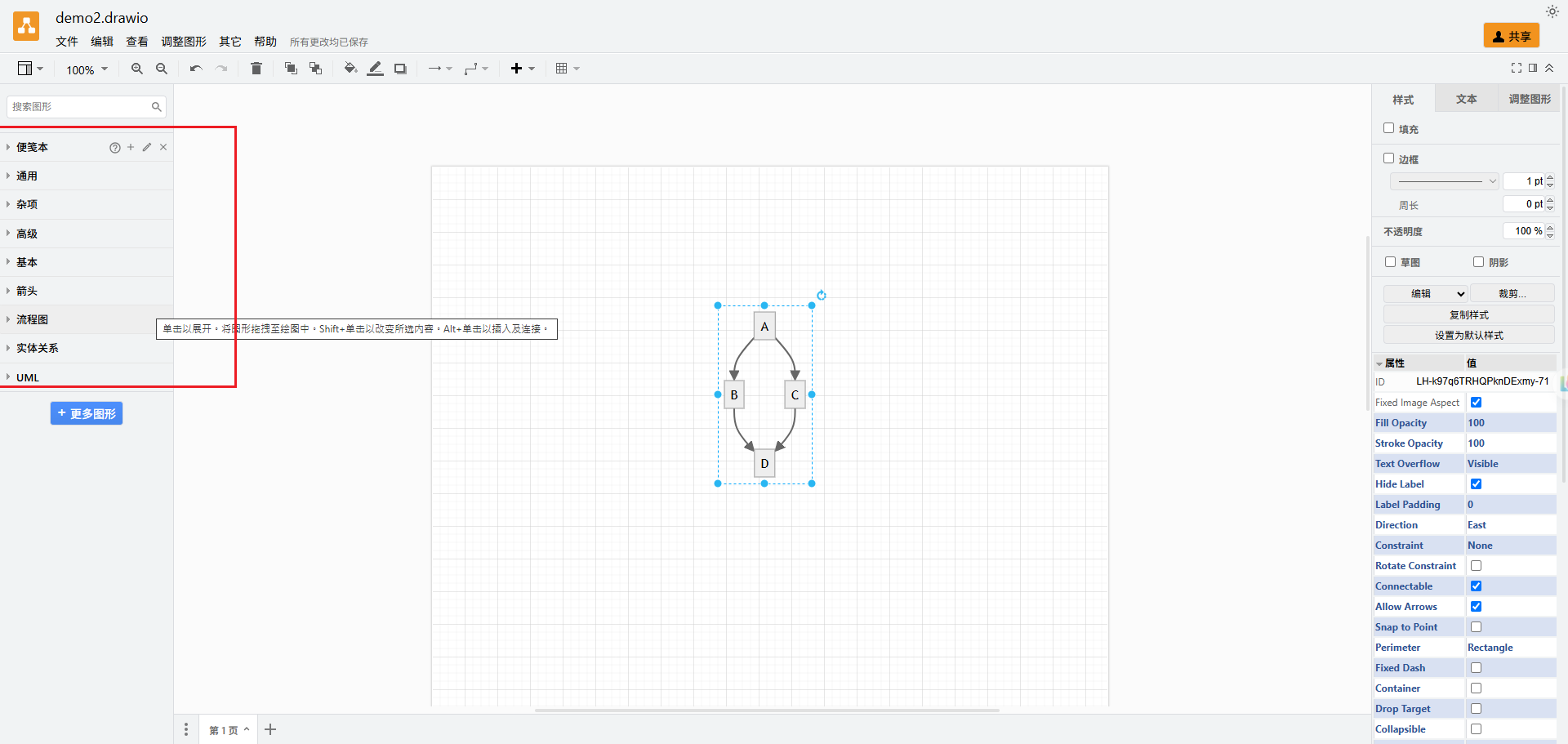This screenshot has width=1568, height=744.
Task: Enable the 阴影 shadow checkbox
Action: point(1478,262)
